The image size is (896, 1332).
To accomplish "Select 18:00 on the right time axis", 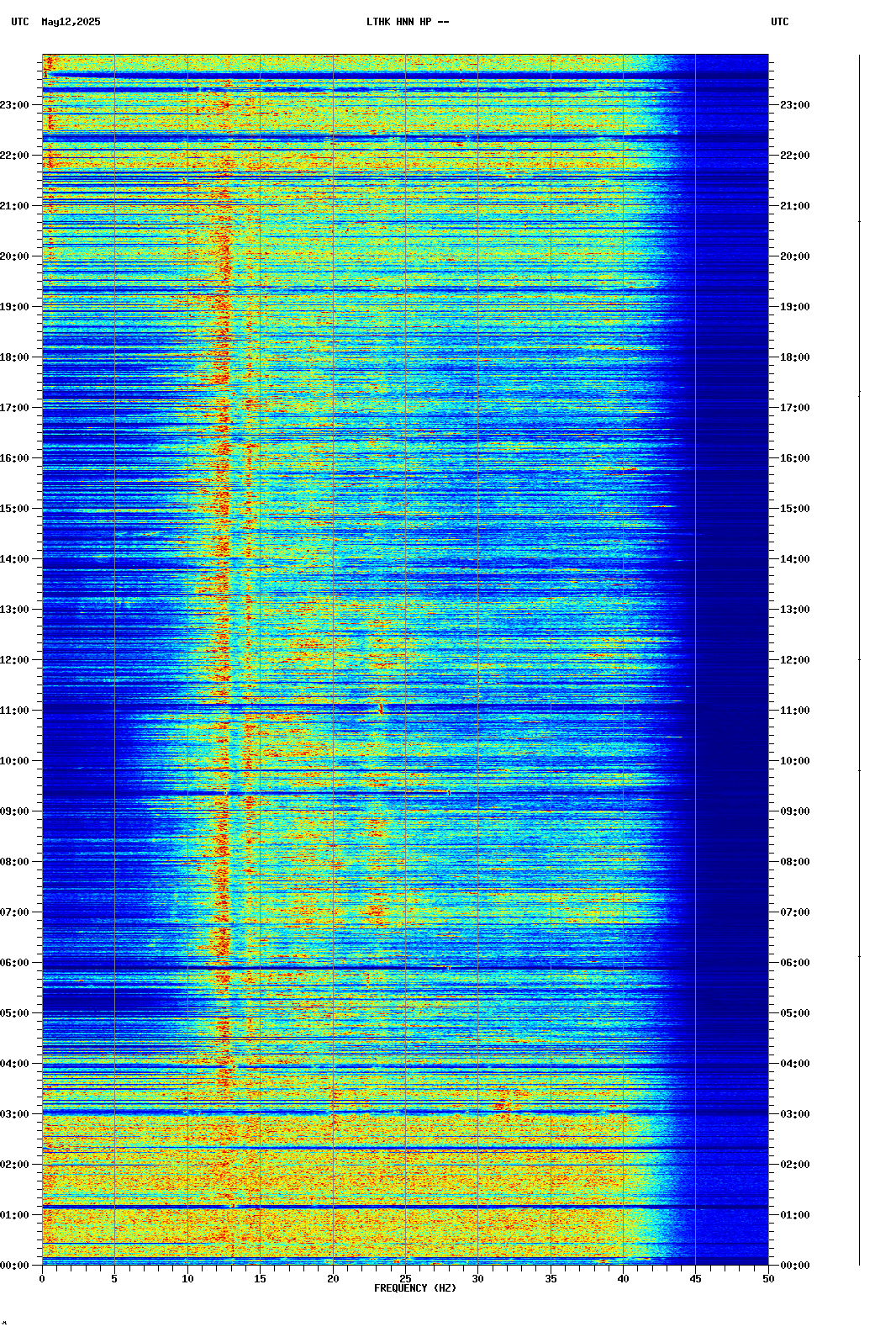I will coord(795,357).
